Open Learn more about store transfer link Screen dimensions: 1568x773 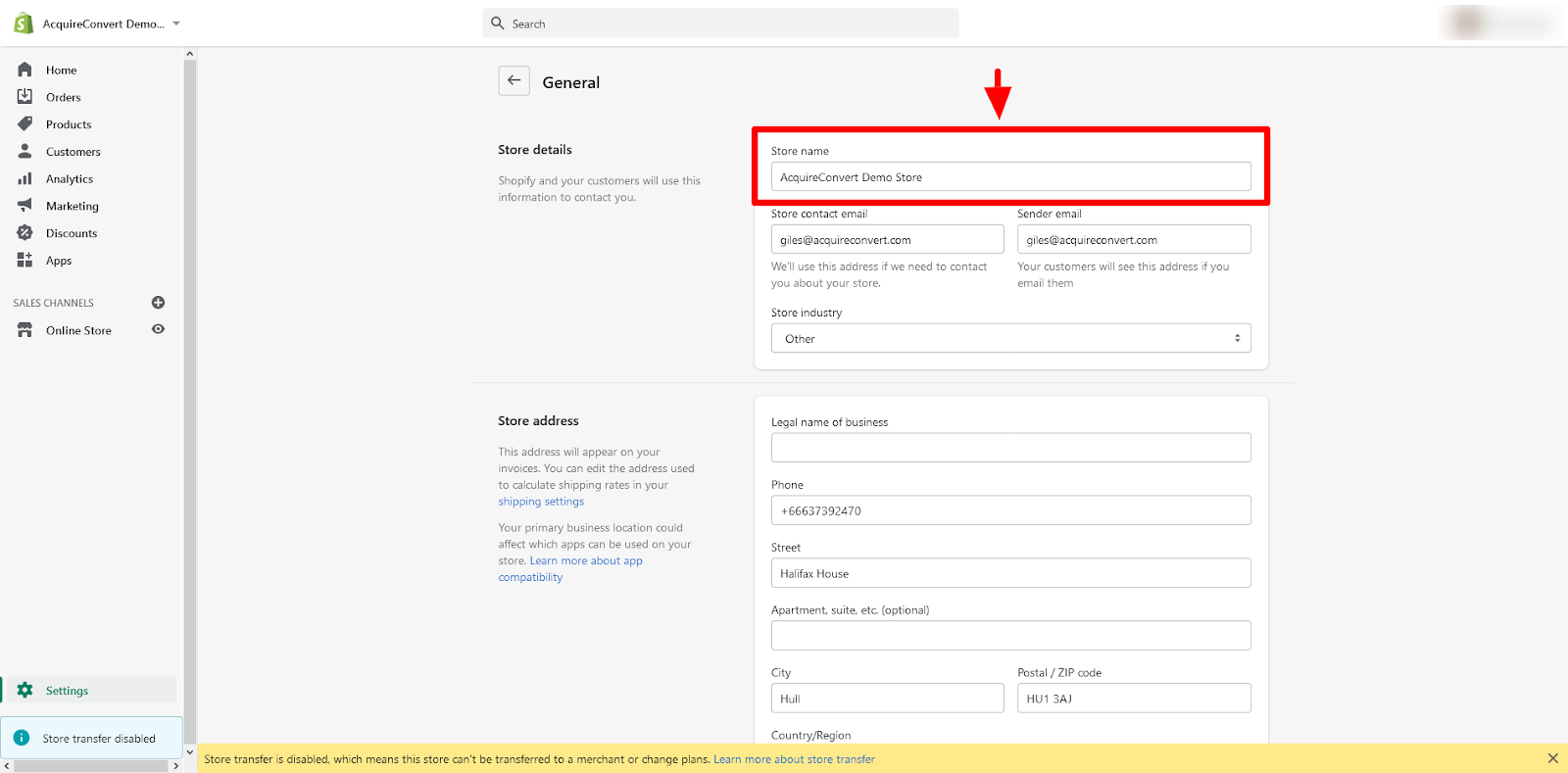point(794,759)
